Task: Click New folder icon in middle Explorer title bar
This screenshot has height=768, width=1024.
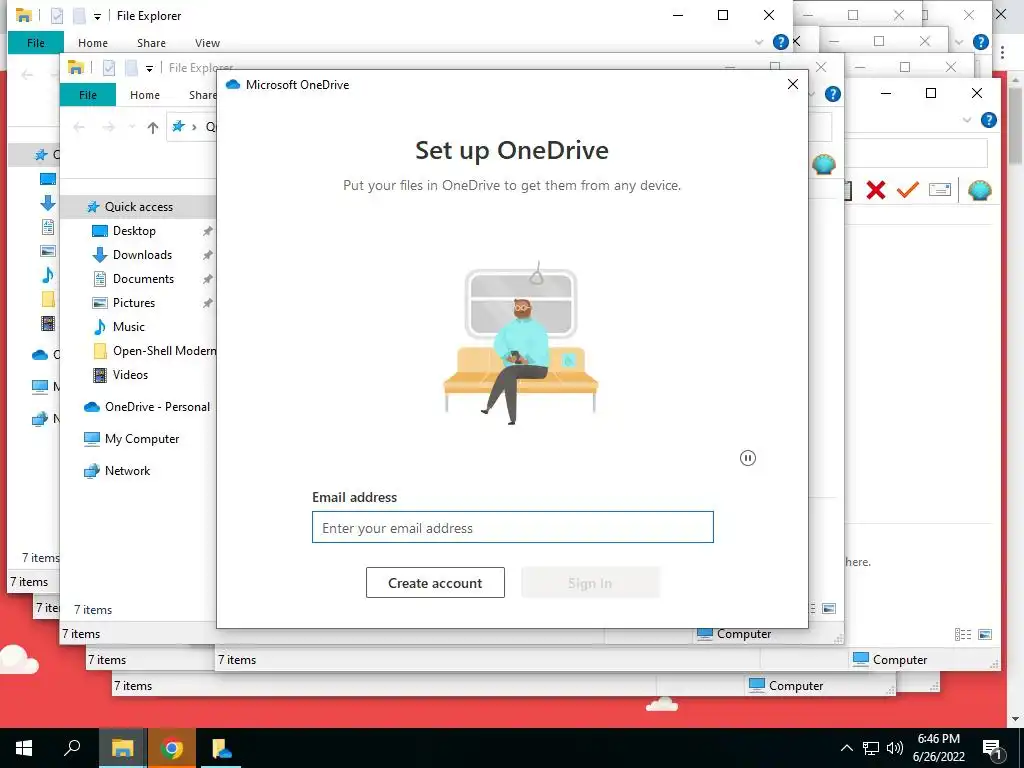Action: click(131, 68)
